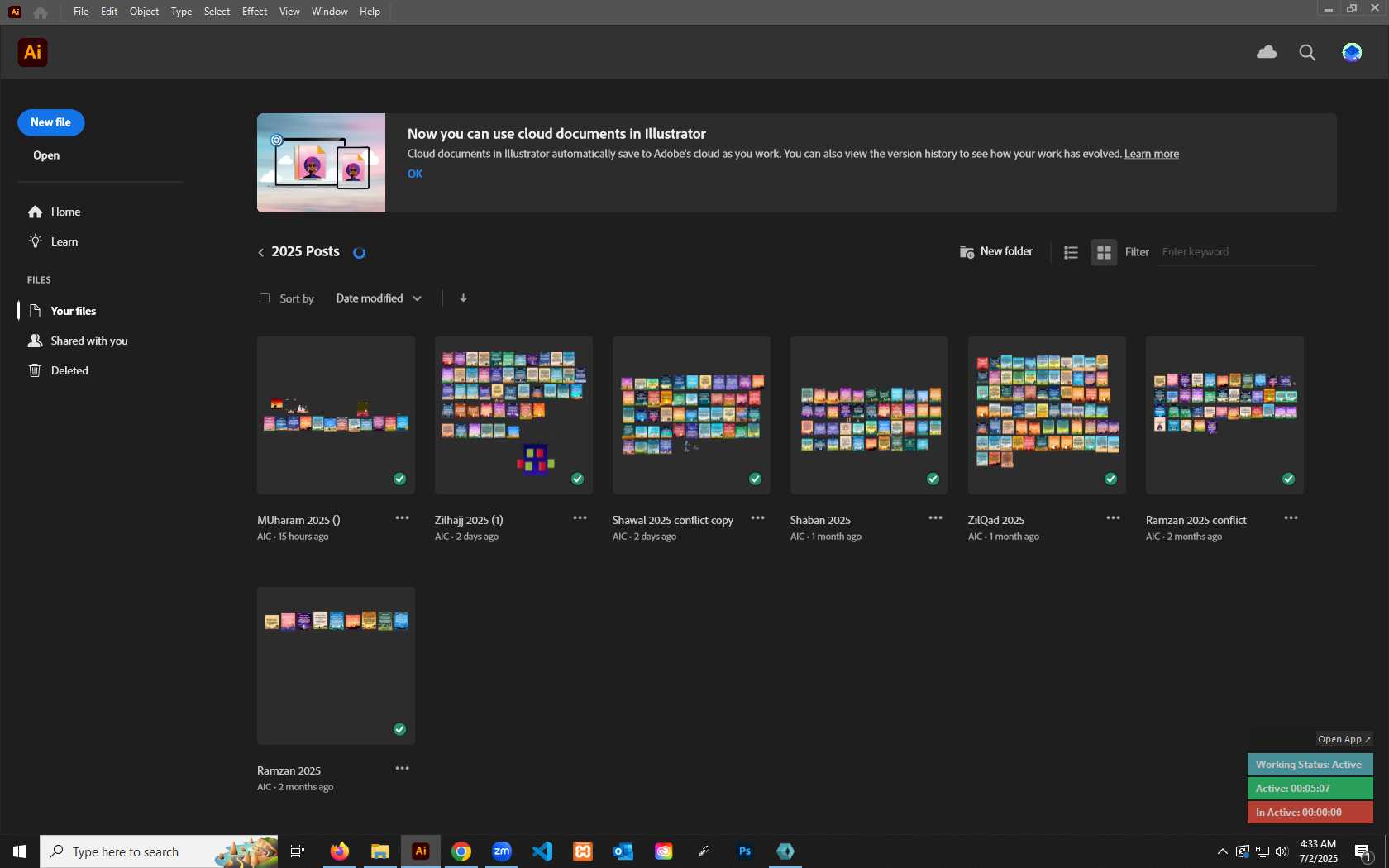Open more options for Shaban 2025
1389x868 pixels.
935,518
